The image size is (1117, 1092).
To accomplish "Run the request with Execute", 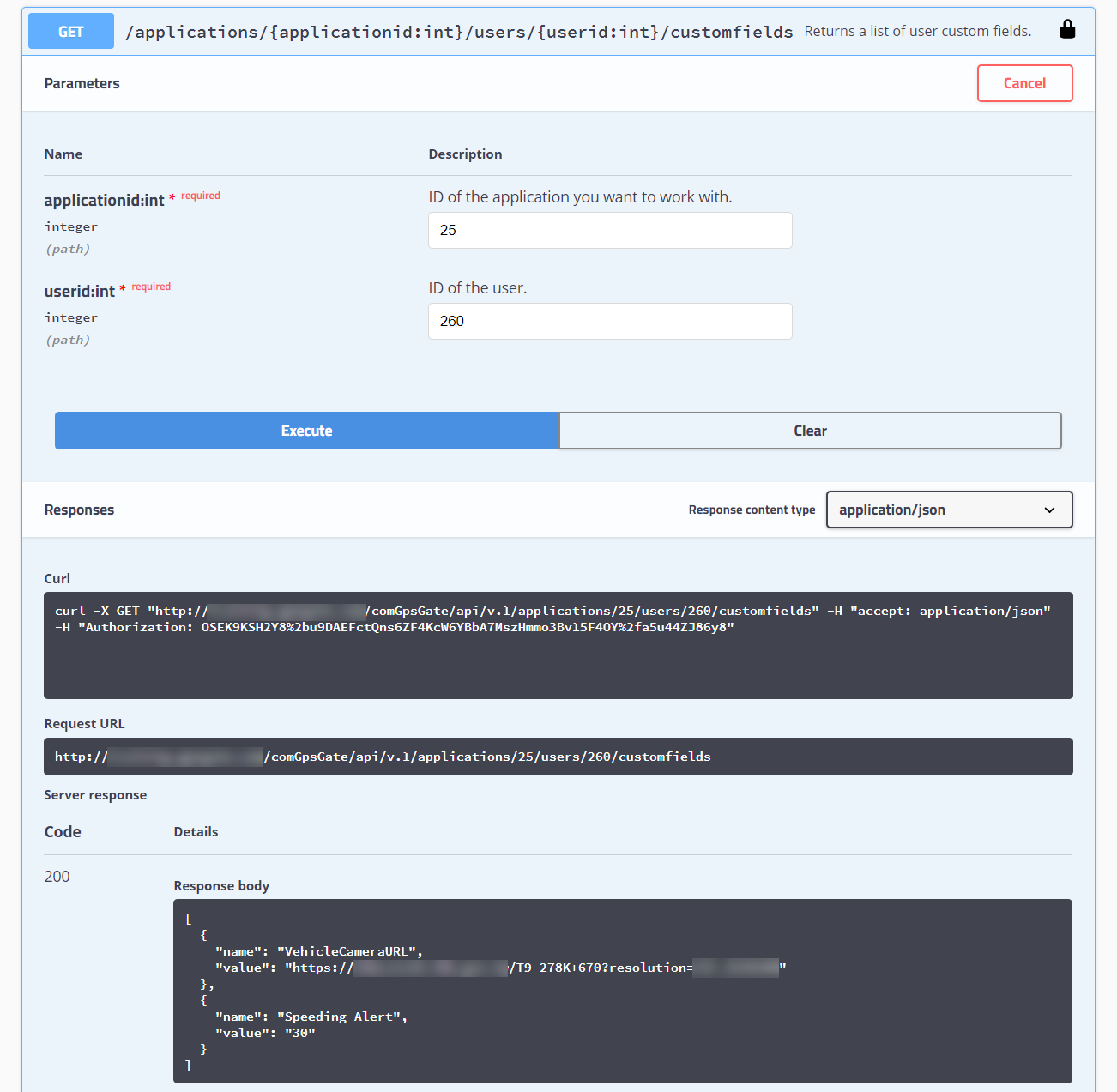I will click(x=307, y=431).
